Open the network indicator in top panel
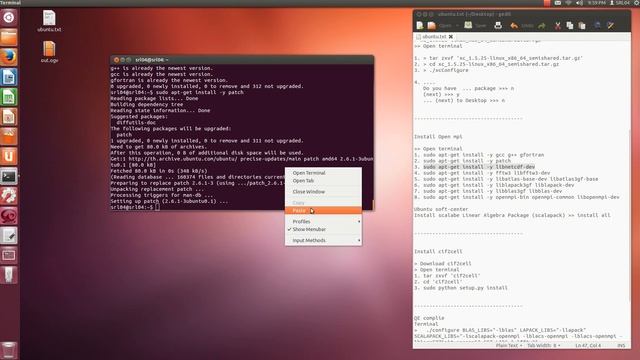The height and width of the screenshot is (360, 640). coord(569,3)
